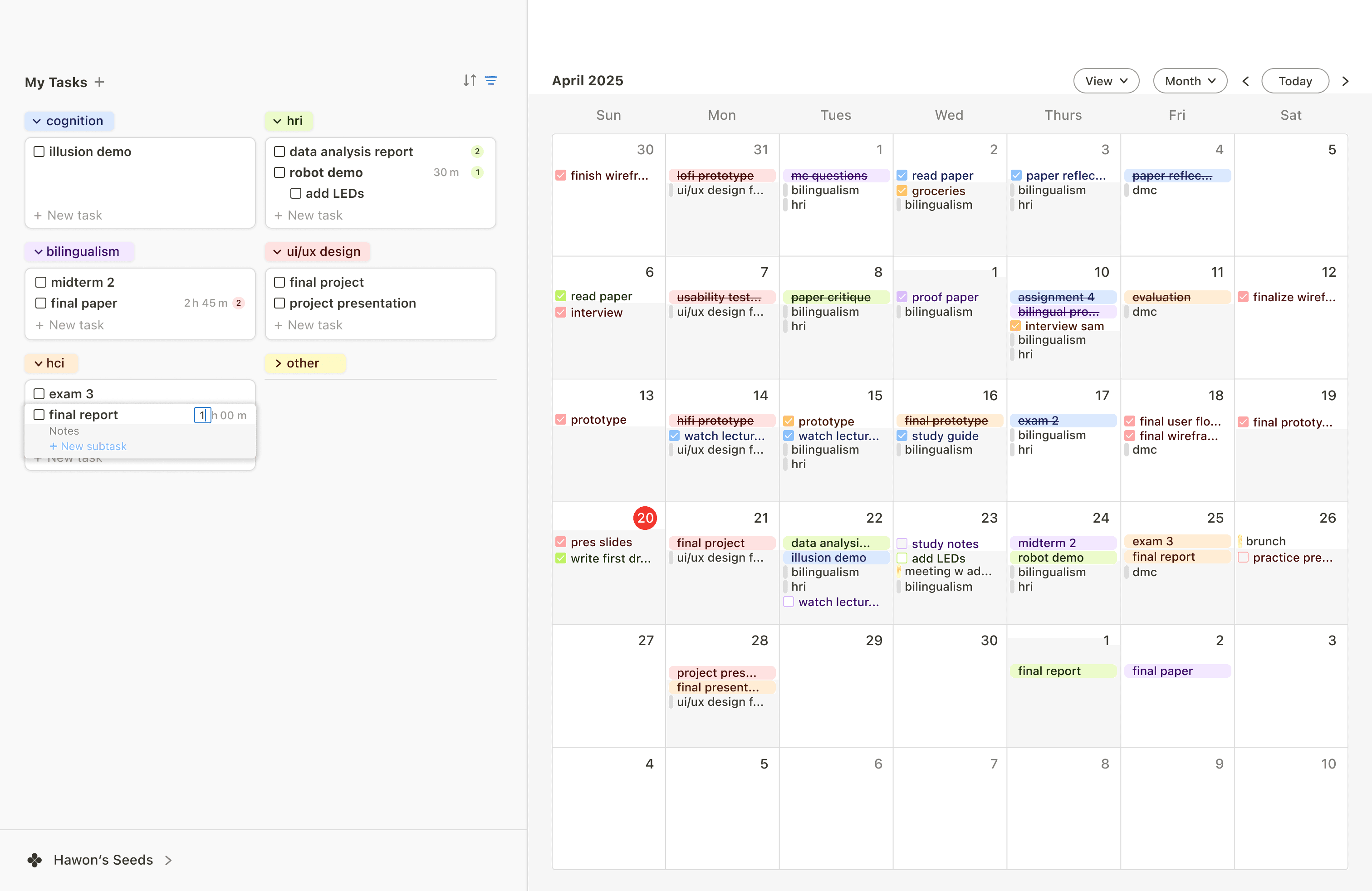The height and width of the screenshot is (891, 1372).
Task: Open the View dropdown
Action: [1106, 81]
